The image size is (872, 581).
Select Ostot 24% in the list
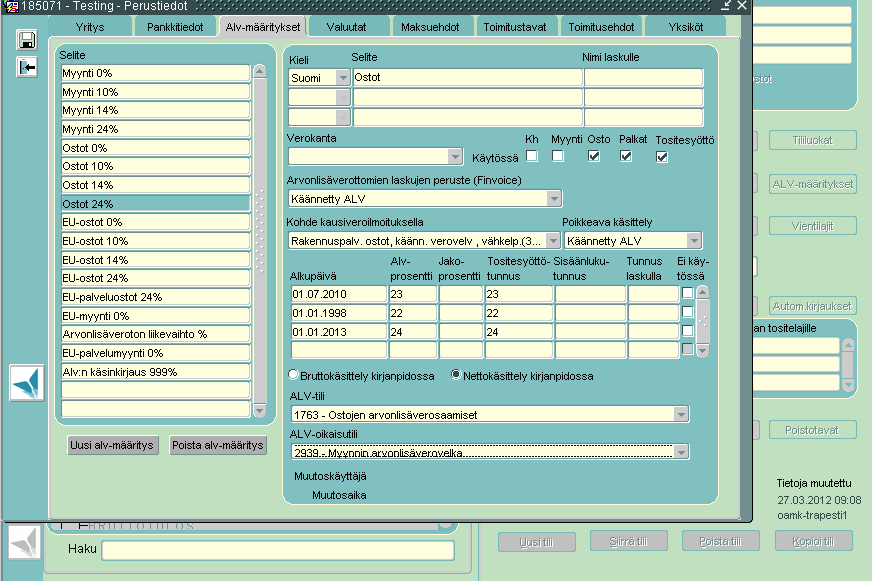(x=156, y=204)
